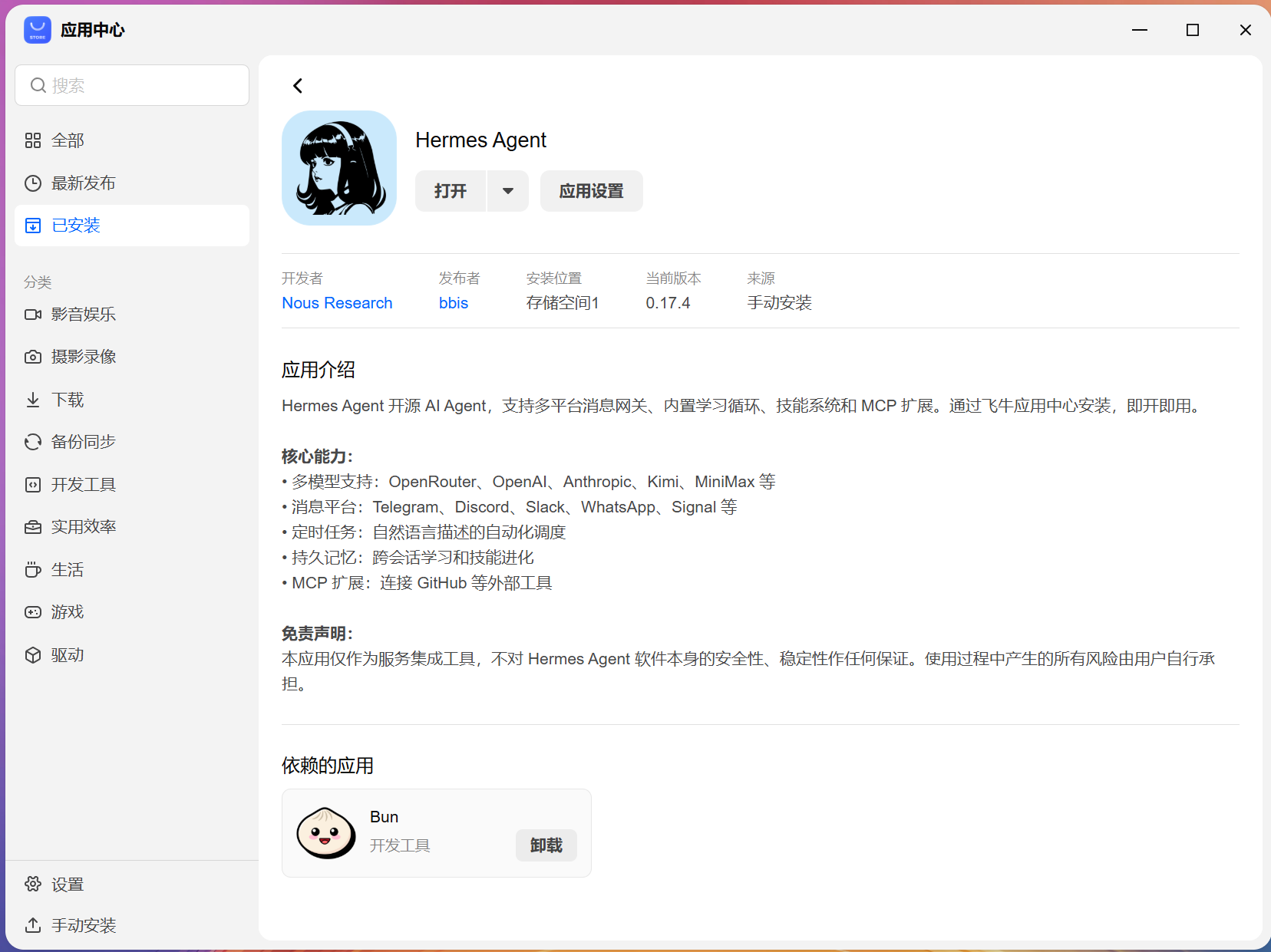The height and width of the screenshot is (952, 1271).
Task: Expand the dropdown arrow beside 打开
Action: click(x=508, y=191)
